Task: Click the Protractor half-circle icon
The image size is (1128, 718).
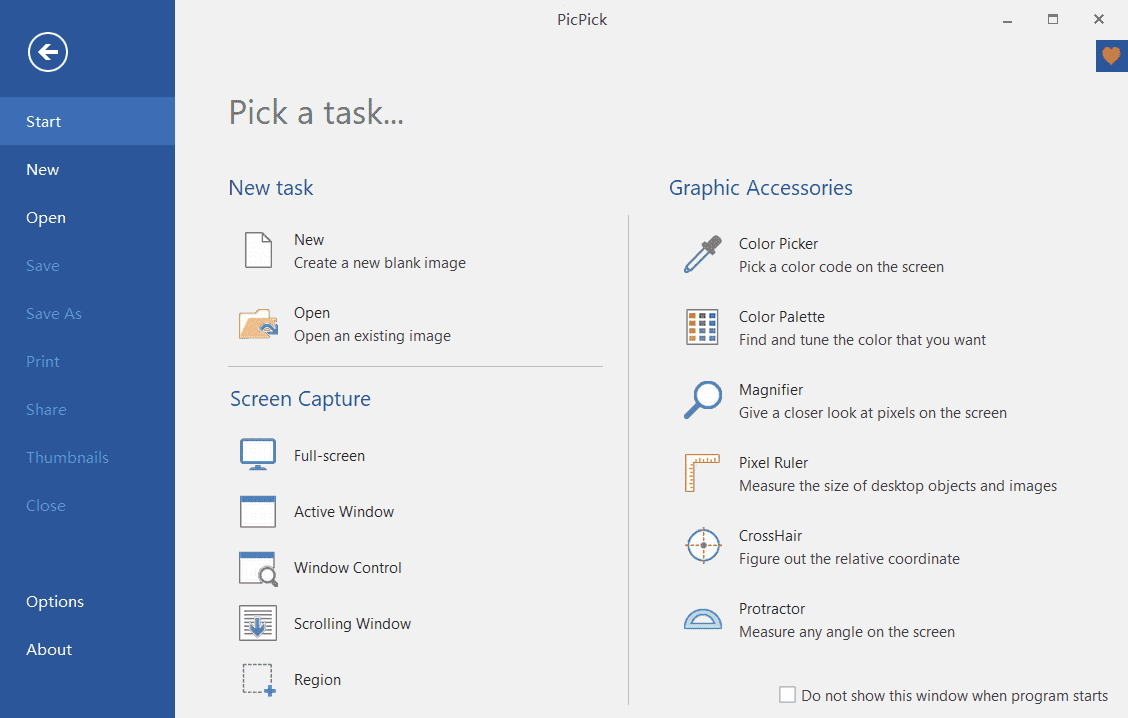Action: (x=703, y=619)
